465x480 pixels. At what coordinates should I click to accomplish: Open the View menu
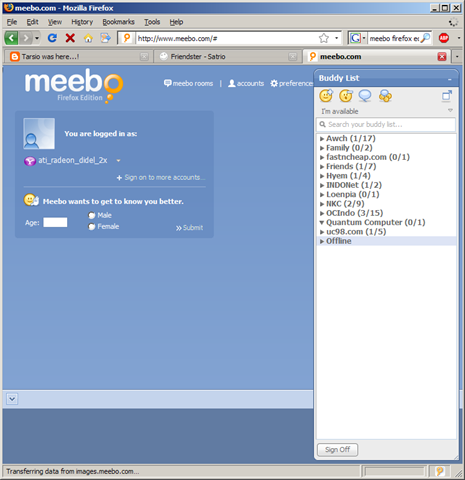[55, 22]
